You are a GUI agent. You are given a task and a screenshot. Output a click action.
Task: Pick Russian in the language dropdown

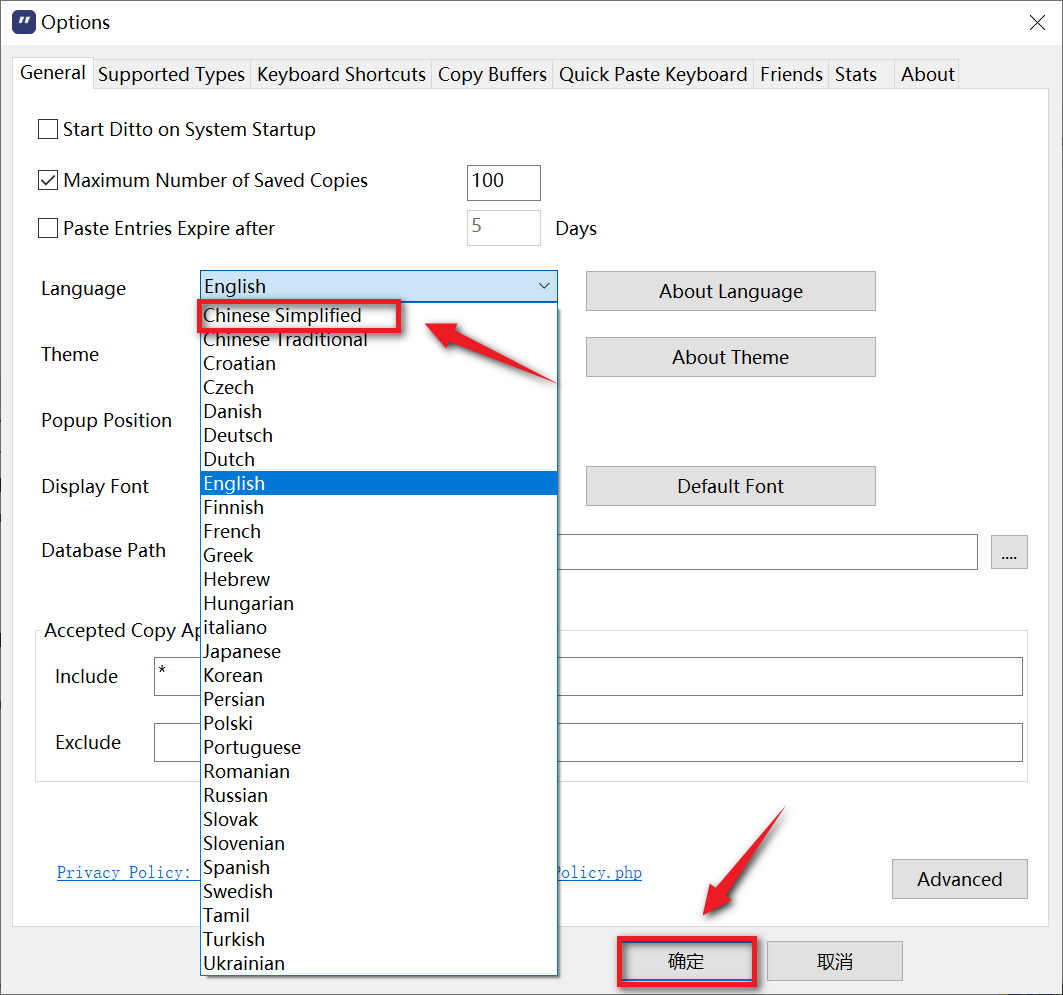pos(379,795)
